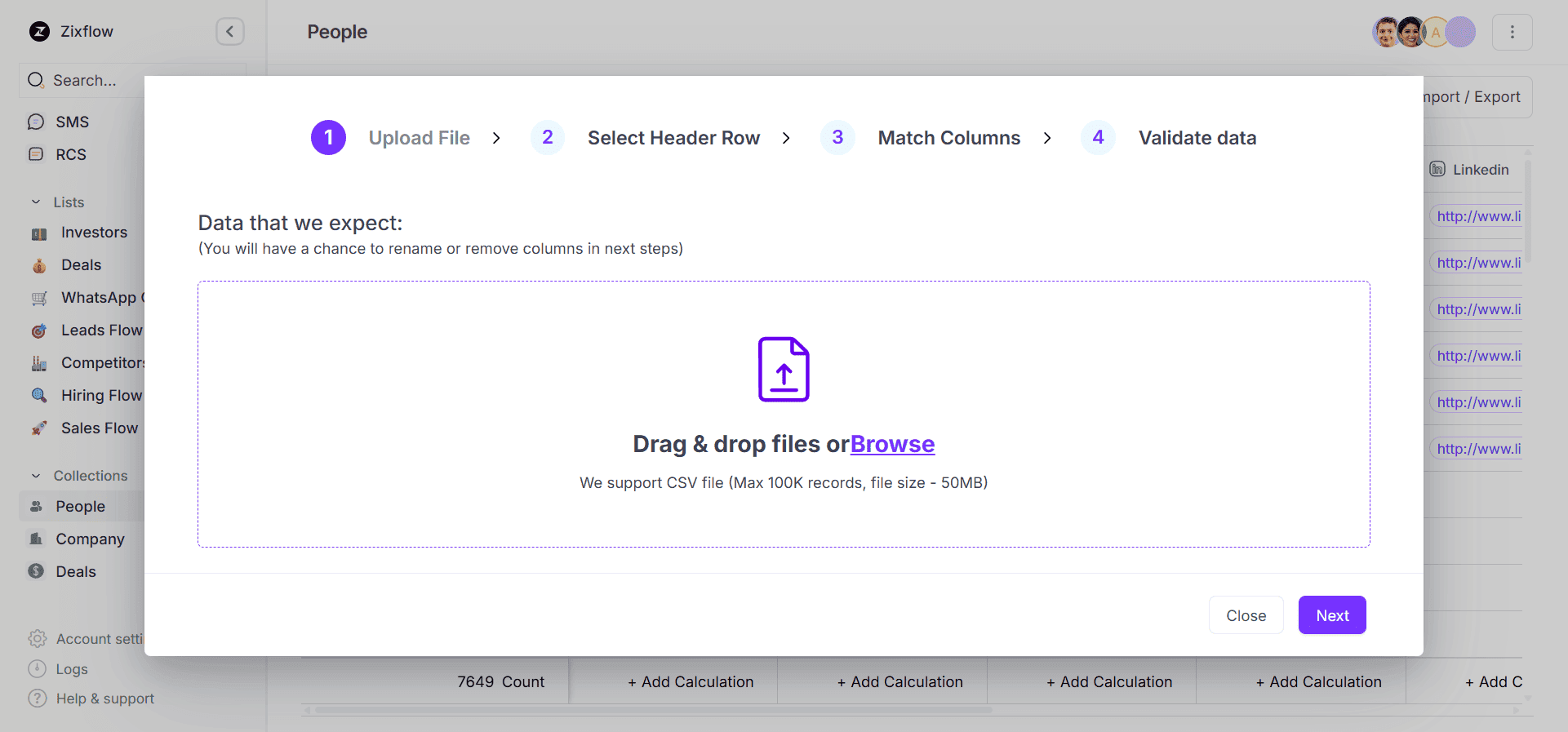Click the first user avatar
The height and width of the screenshot is (732, 1568).
[x=1387, y=32]
